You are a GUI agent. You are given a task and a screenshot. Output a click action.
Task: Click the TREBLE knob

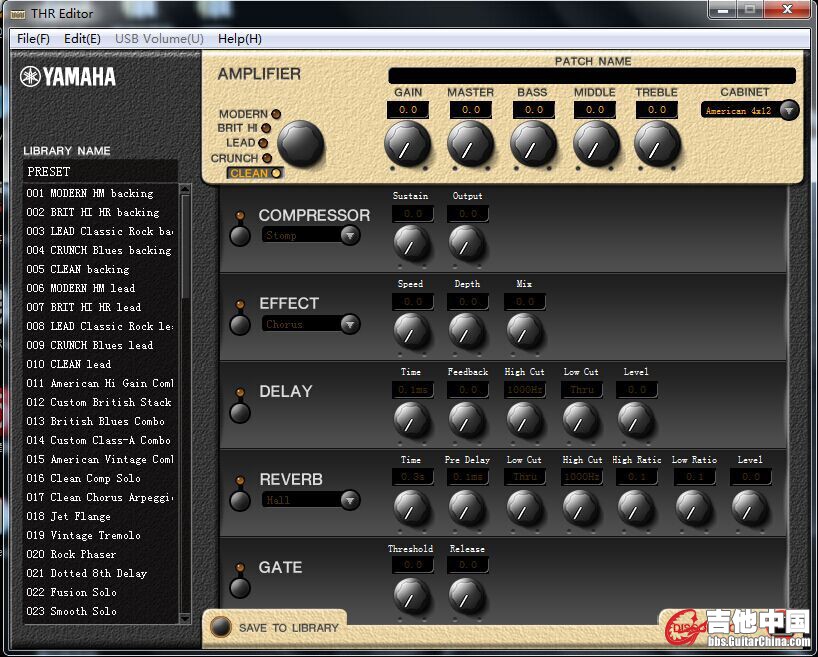657,145
